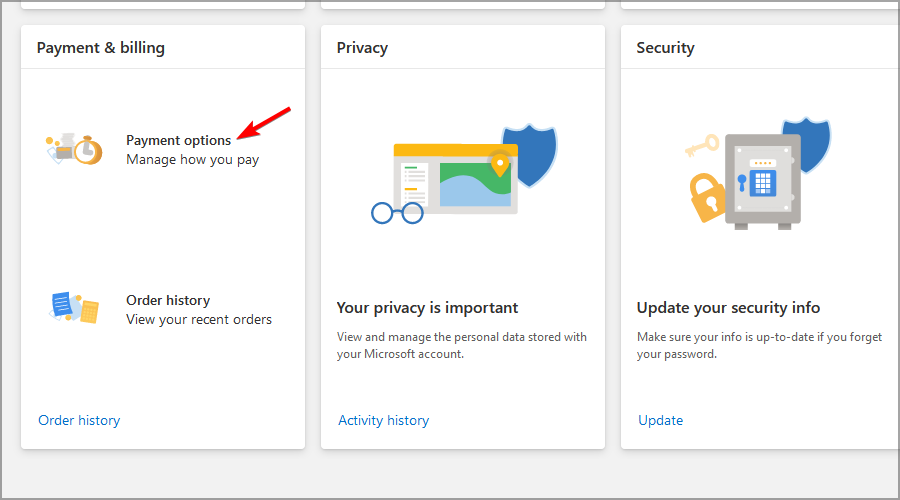
Task: Open the Activity history link
Action: coord(383,420)
